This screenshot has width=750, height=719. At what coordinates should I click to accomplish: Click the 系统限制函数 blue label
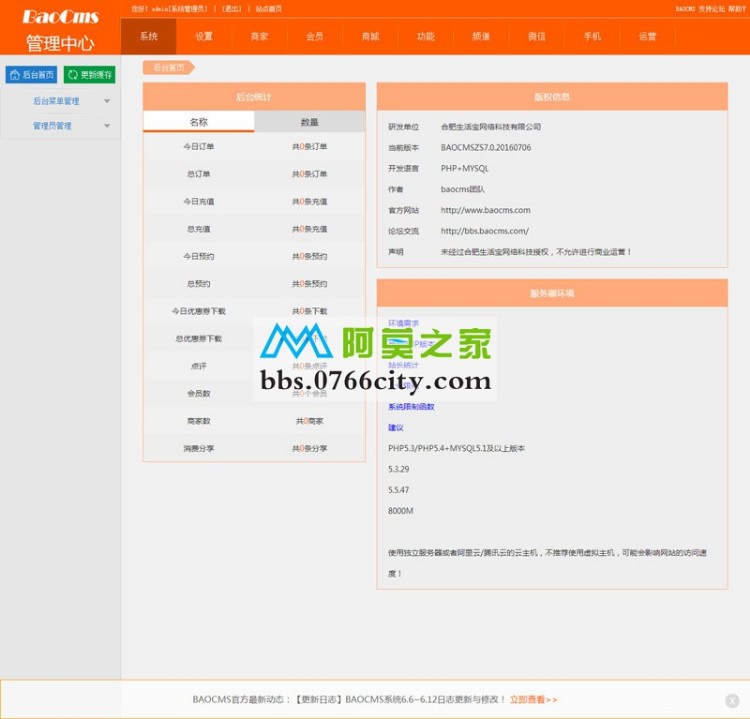[411, 407]
